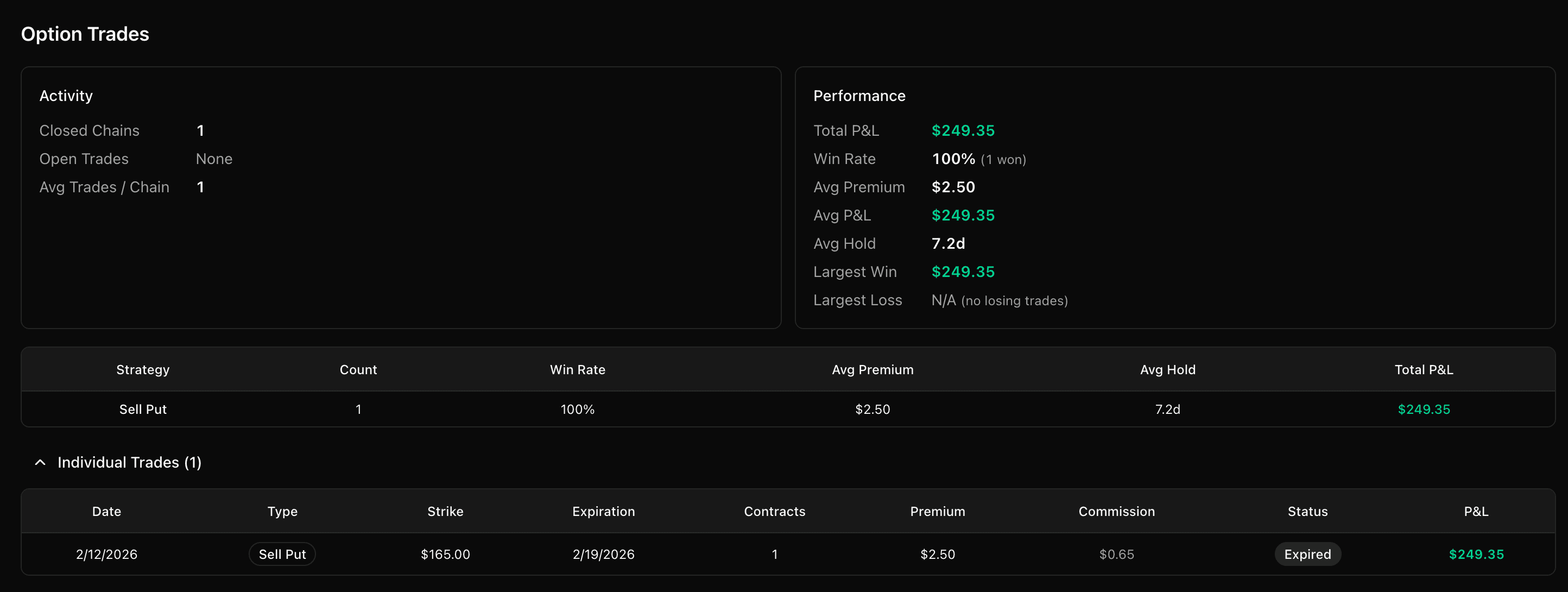Click the Total P&L column header

pos(1423,369)
